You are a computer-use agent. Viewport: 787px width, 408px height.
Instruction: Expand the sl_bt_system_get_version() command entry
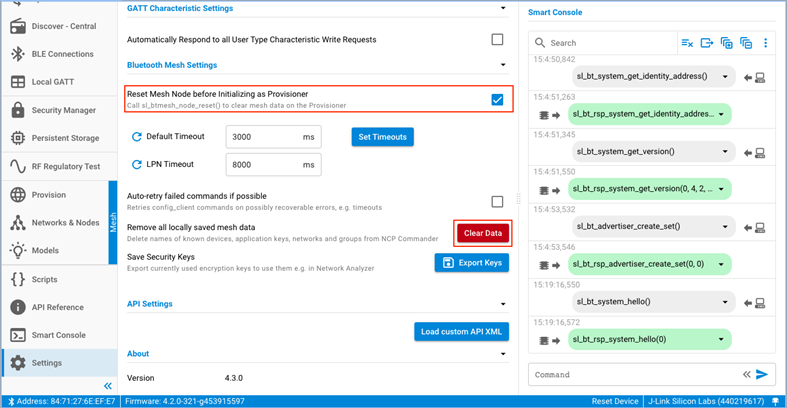point(726,152)
